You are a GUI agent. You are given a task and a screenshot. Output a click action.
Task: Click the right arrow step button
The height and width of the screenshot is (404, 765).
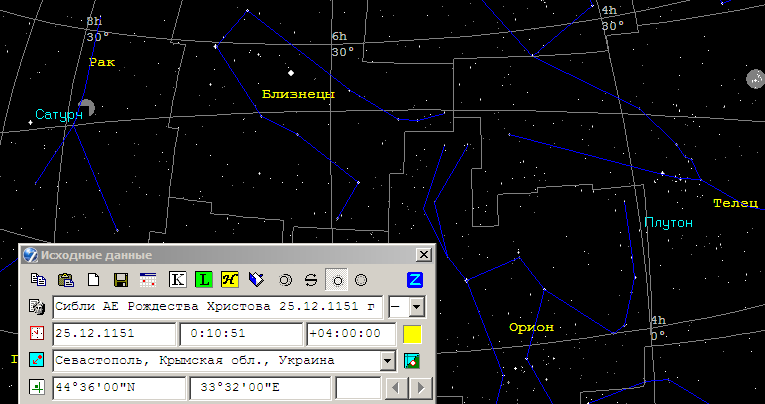(421, 388)
